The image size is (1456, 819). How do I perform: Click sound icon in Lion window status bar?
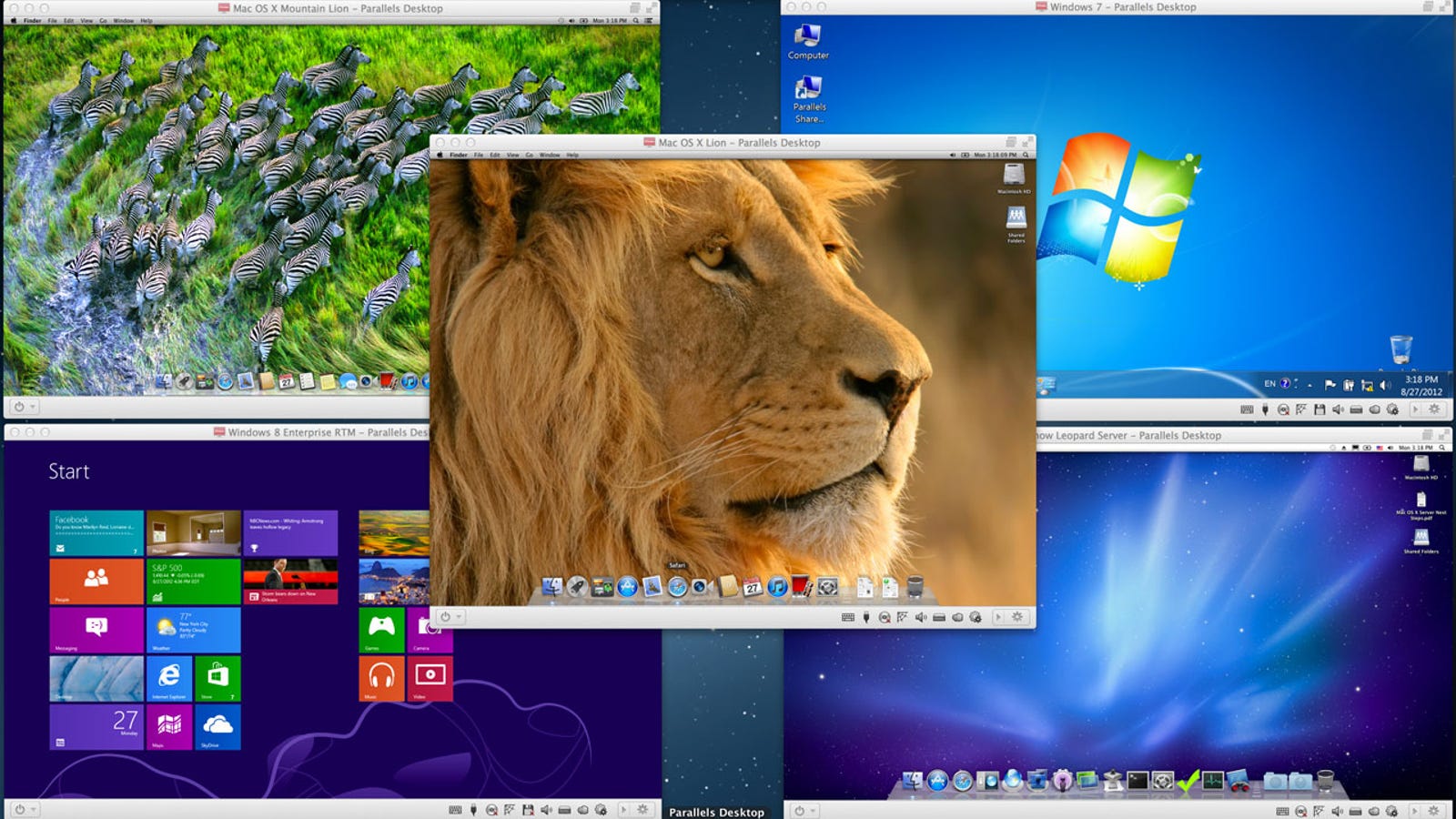click(920, 617)
